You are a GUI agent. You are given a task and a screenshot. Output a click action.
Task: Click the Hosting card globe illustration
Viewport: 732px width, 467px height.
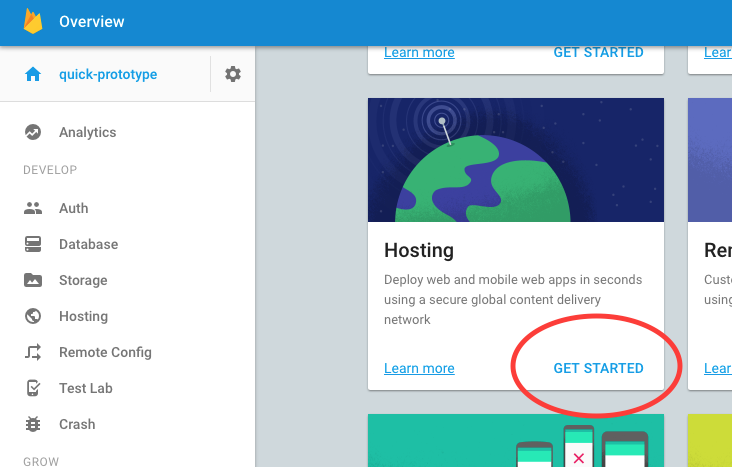pos(516,160)
